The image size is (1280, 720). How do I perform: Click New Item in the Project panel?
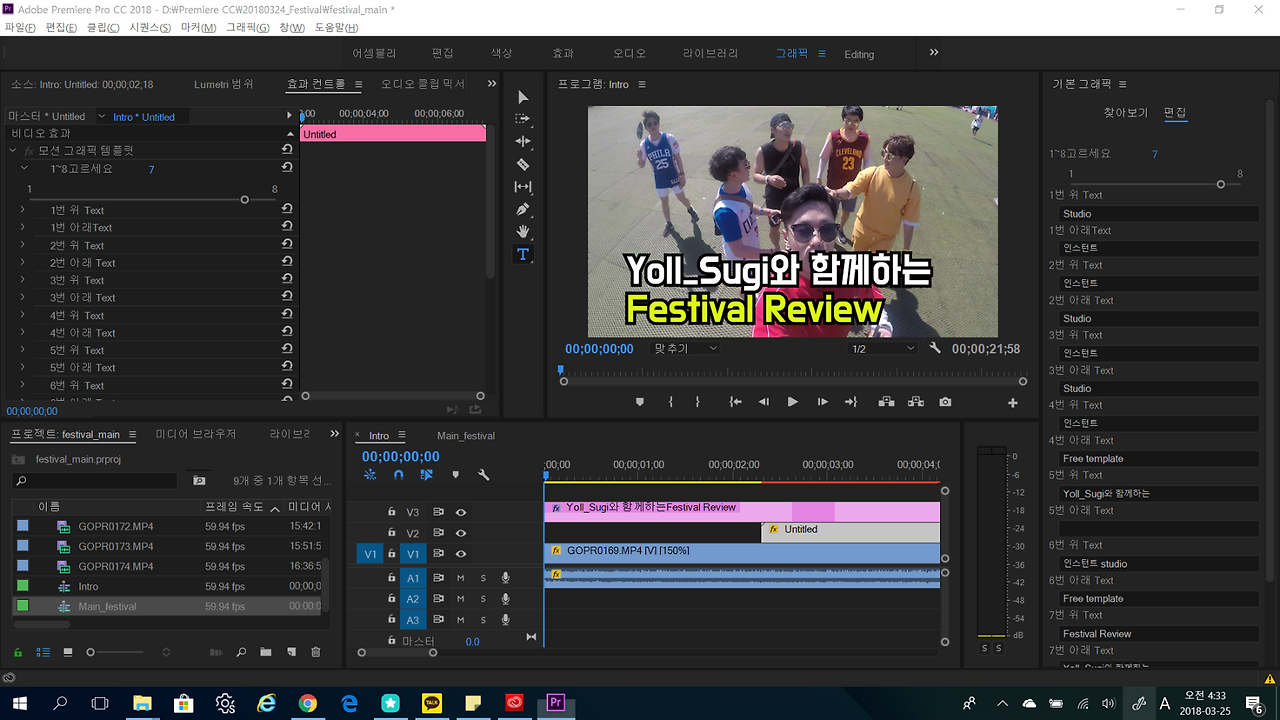[291, 652]
